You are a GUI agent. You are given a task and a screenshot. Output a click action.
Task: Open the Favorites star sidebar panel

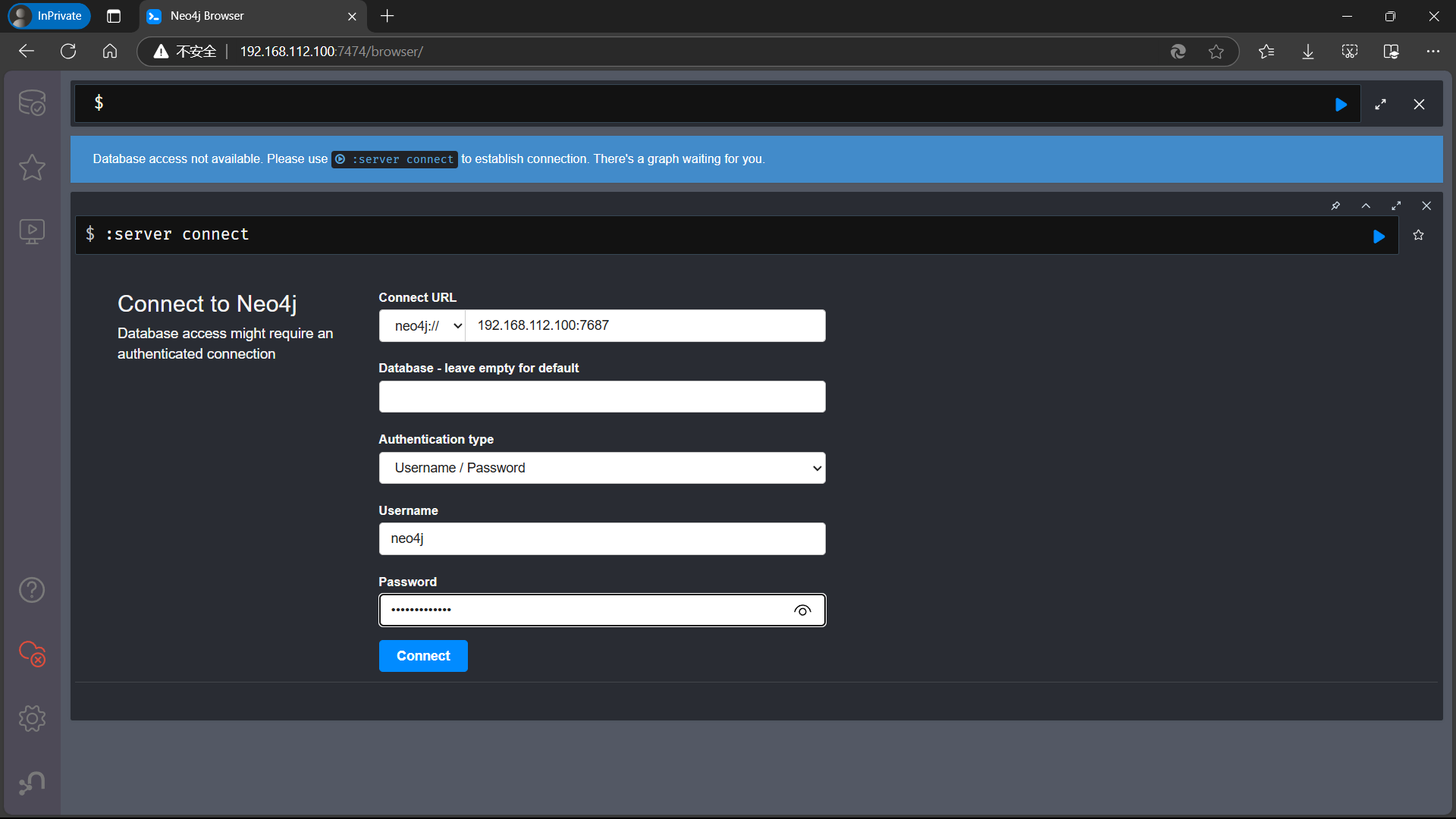click(x=32, y=167)
